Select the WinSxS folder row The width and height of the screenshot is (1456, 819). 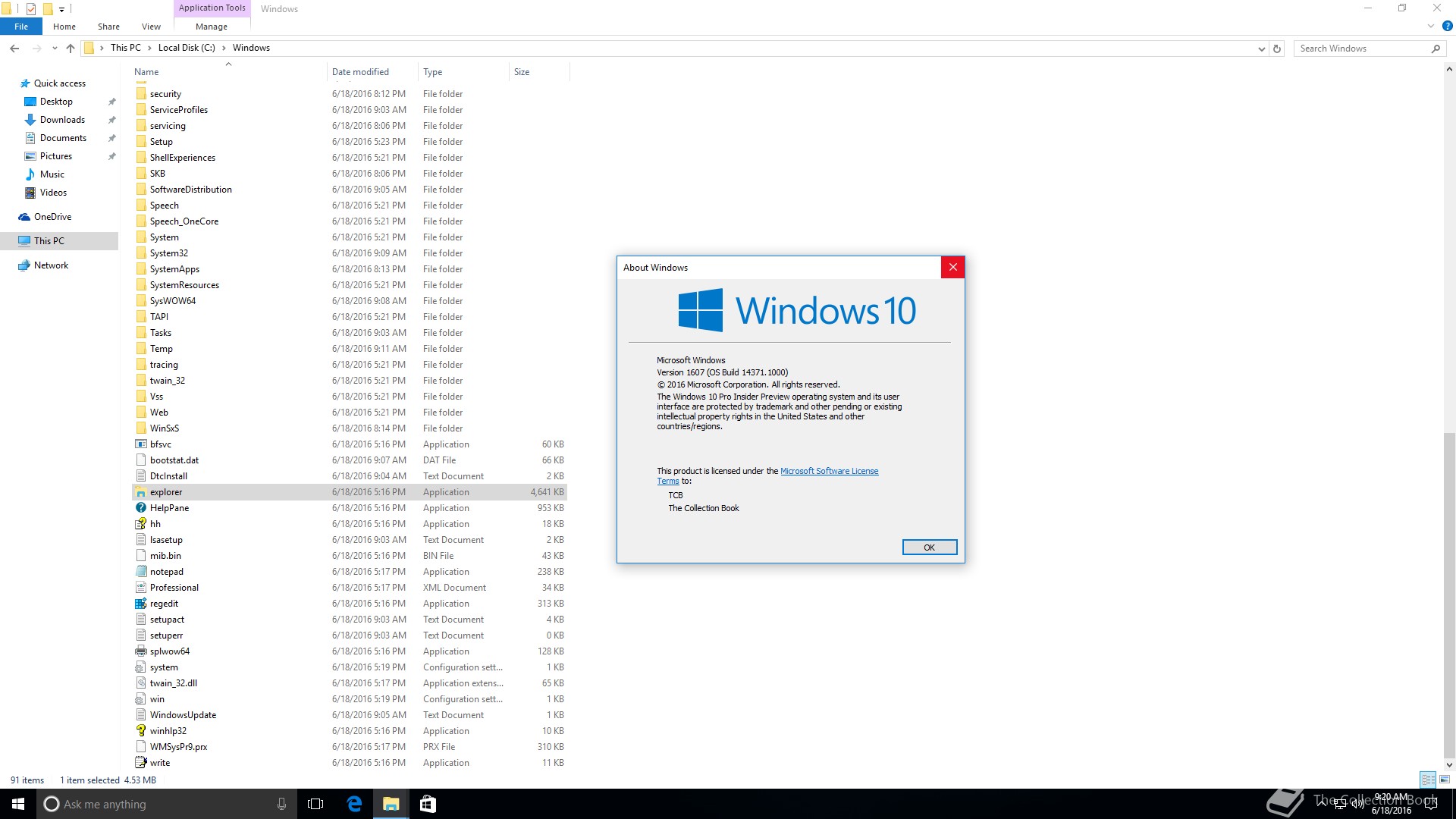pyautogui.click(x=350, y=428)
